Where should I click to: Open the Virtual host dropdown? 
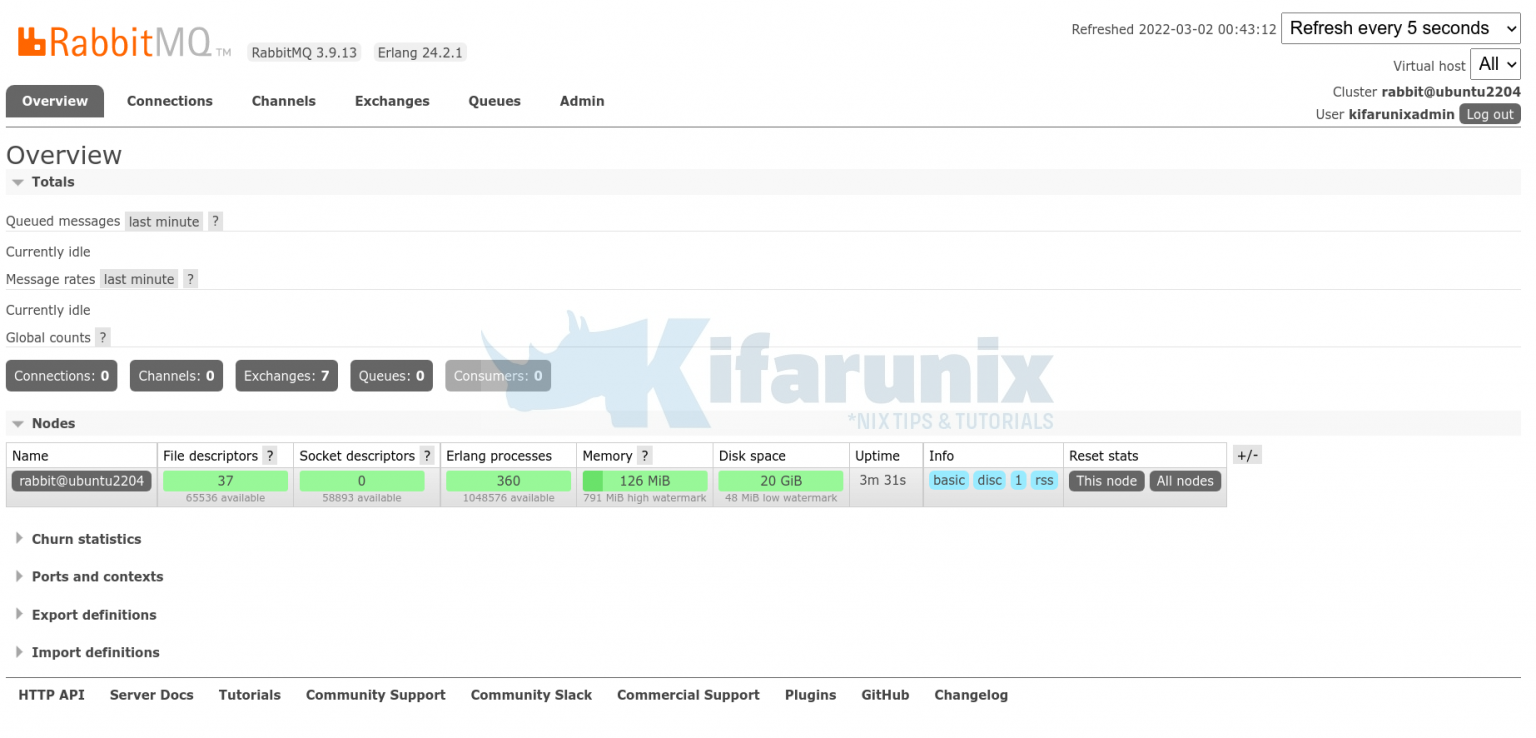pos(1495,65)
